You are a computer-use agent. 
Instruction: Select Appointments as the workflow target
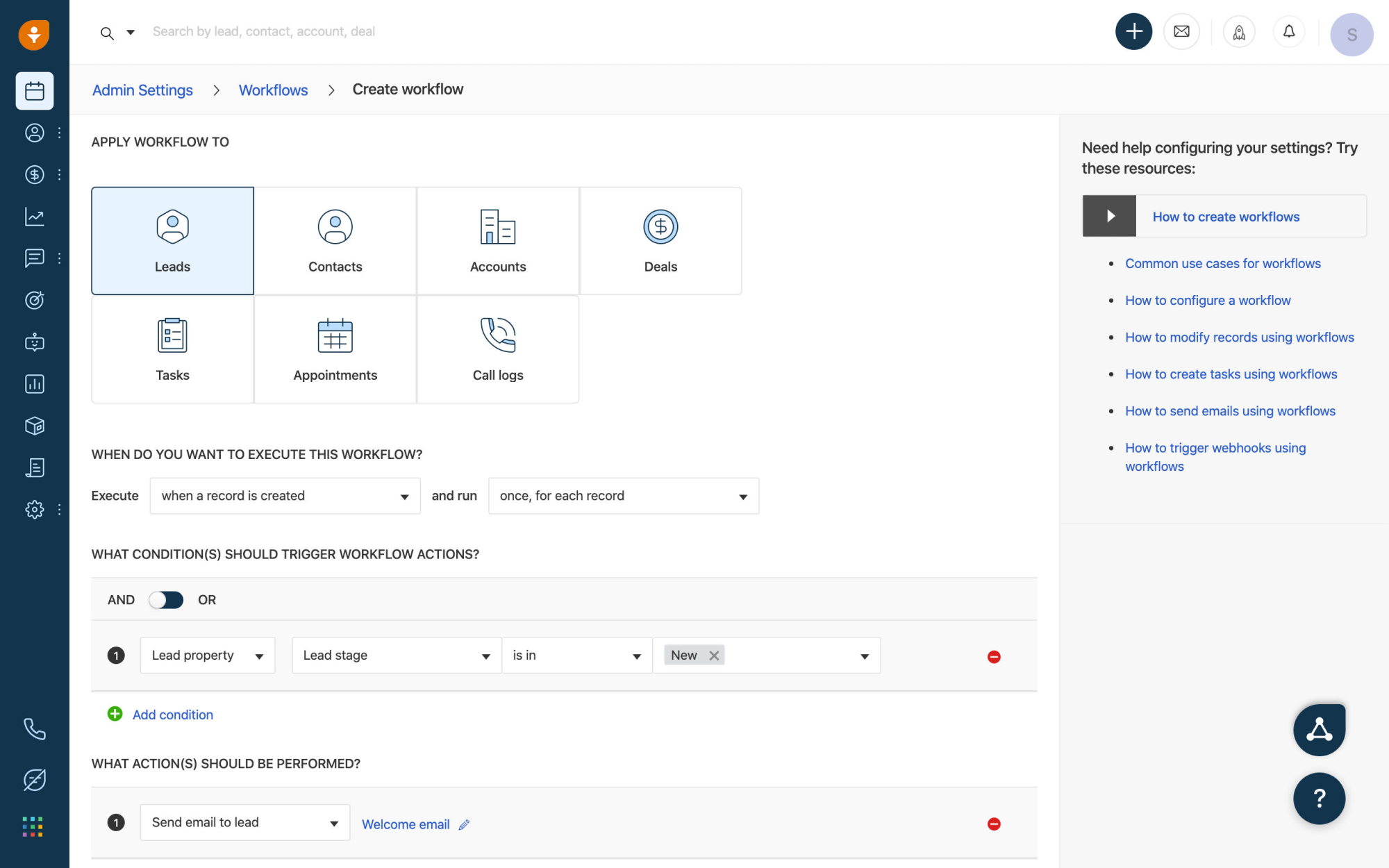pos(335,349)
